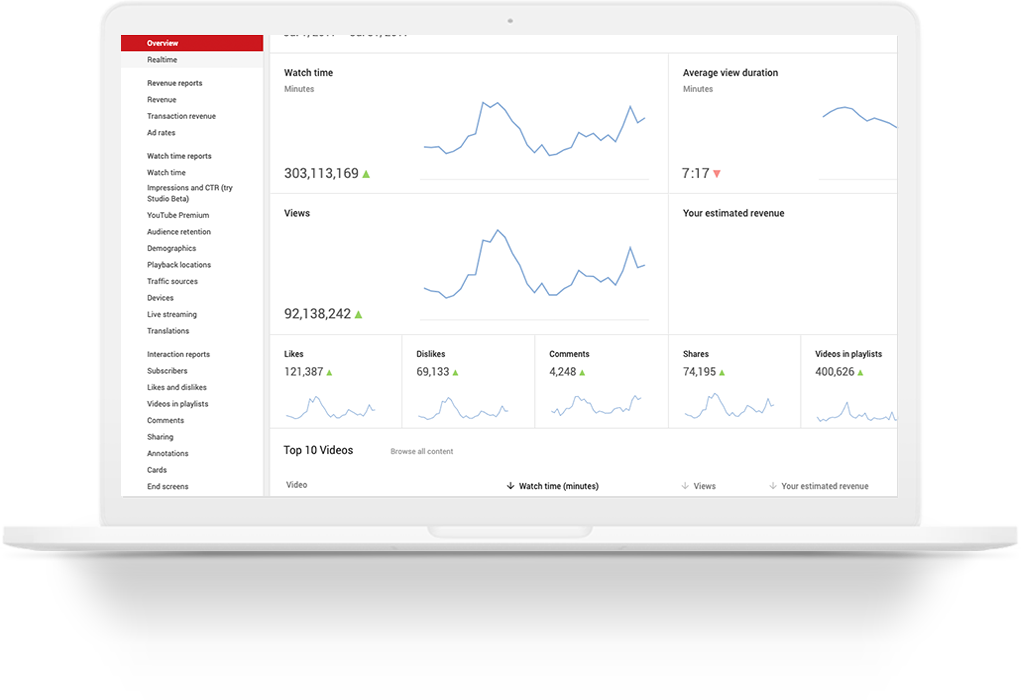Open Sharing report
1021x700 pixels.
(160, 438)
